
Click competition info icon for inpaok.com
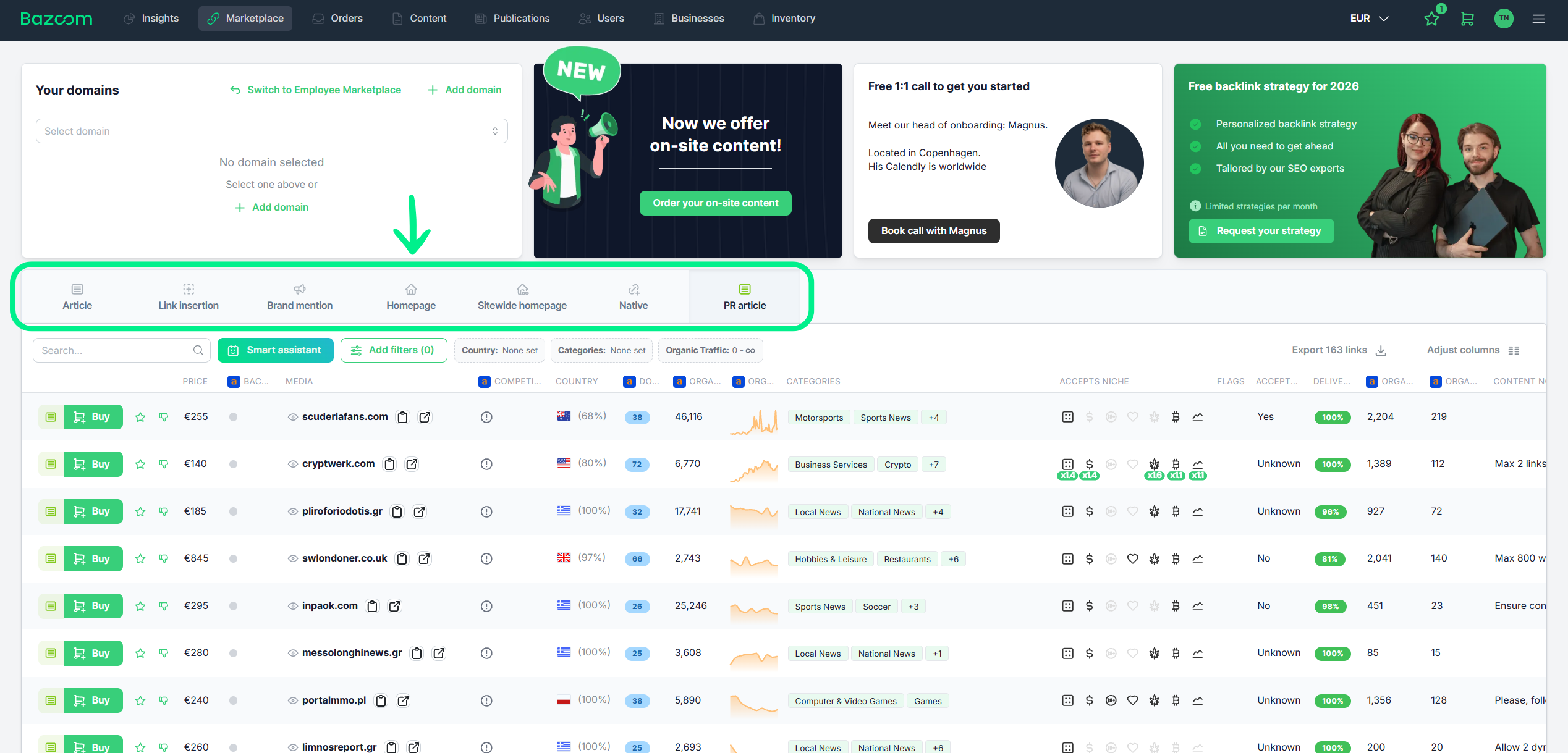click(x=486, y=606)
